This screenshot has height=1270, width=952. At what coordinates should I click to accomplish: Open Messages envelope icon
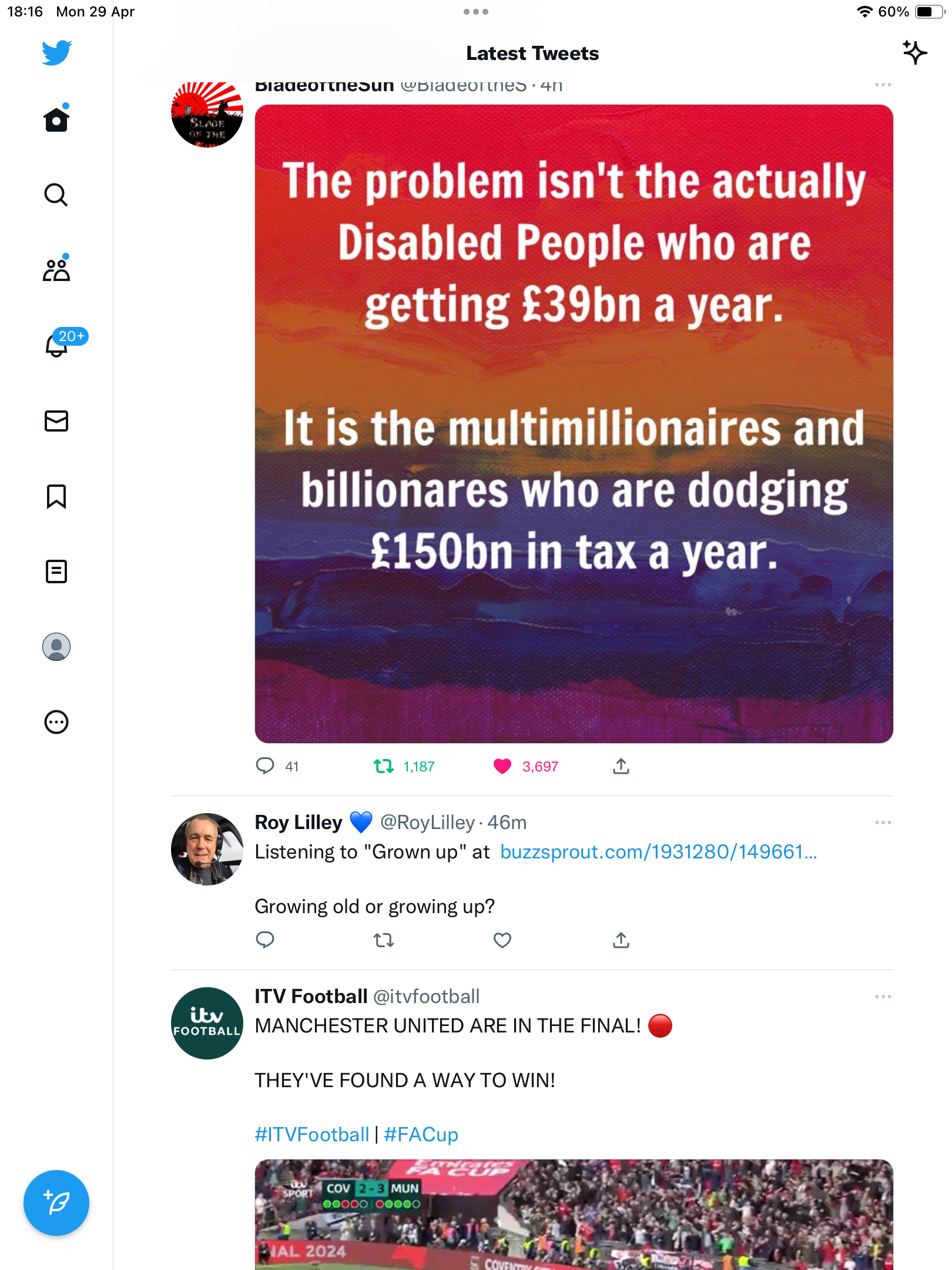click(x=56, y=421)
